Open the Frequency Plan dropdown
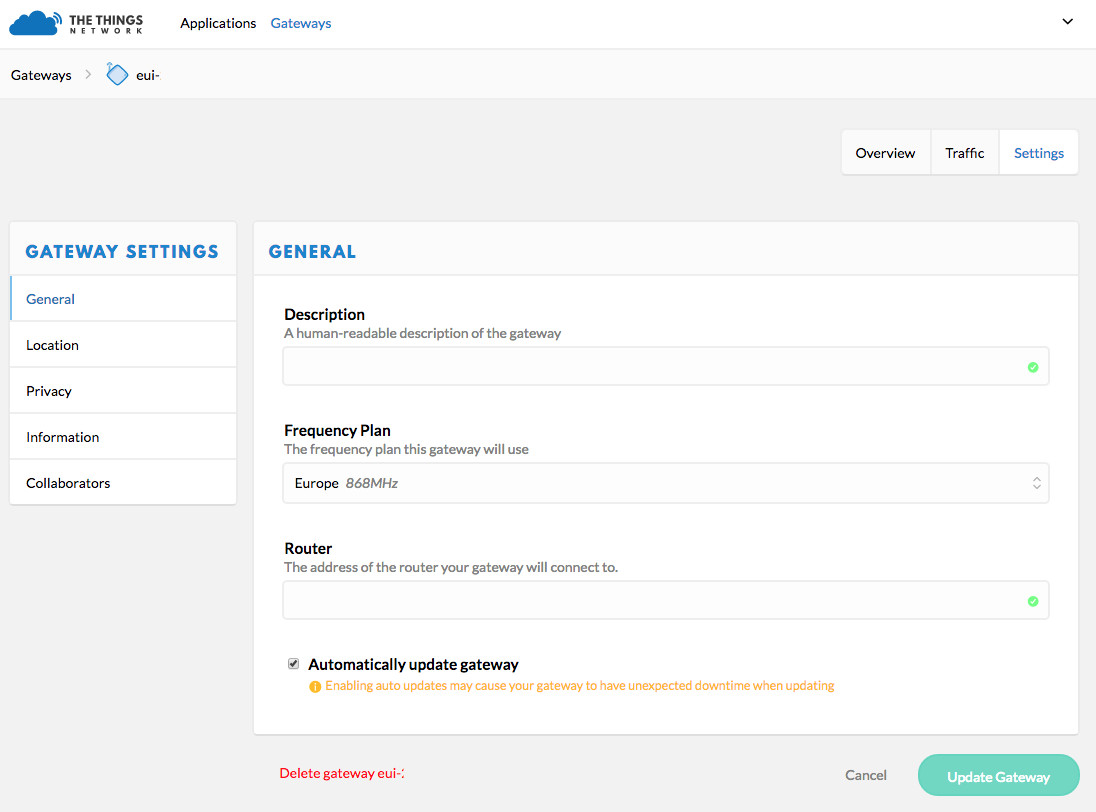This screenshot has width=1096, height=812. coord(665,483)
